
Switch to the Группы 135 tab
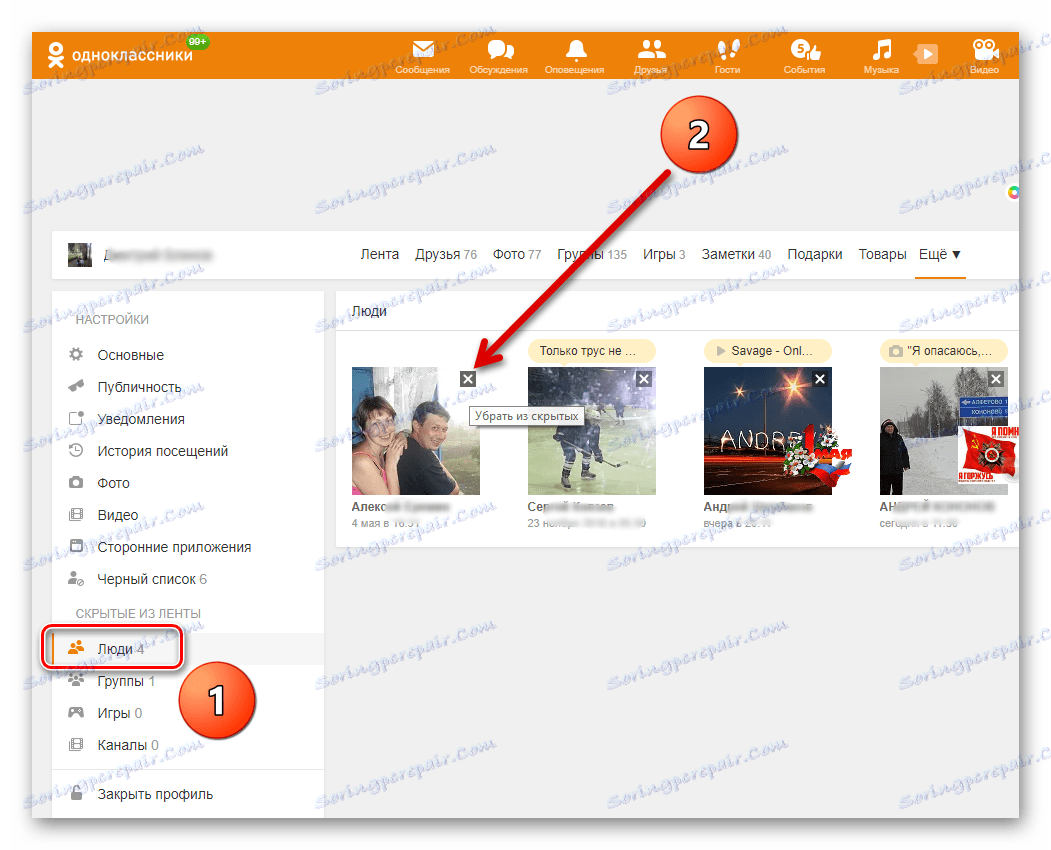coord(592,255)
